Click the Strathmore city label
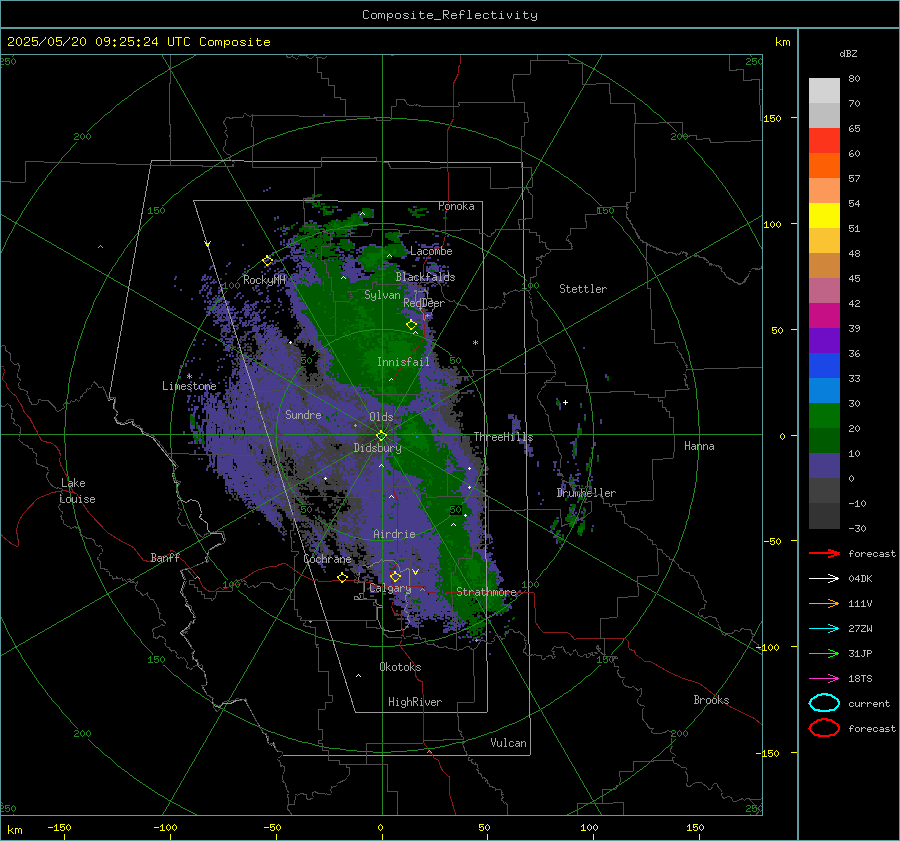This screenshot has width=900, height=841. (x=486, y=592)
